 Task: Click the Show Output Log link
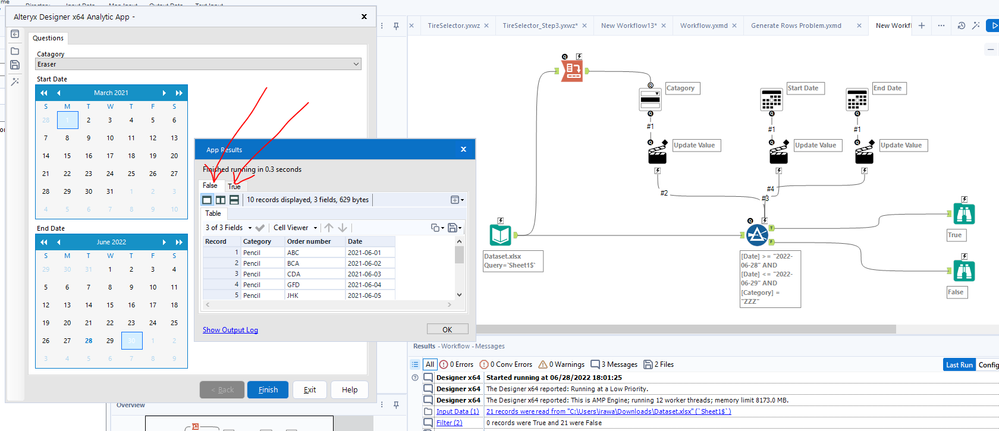point(230,330)
